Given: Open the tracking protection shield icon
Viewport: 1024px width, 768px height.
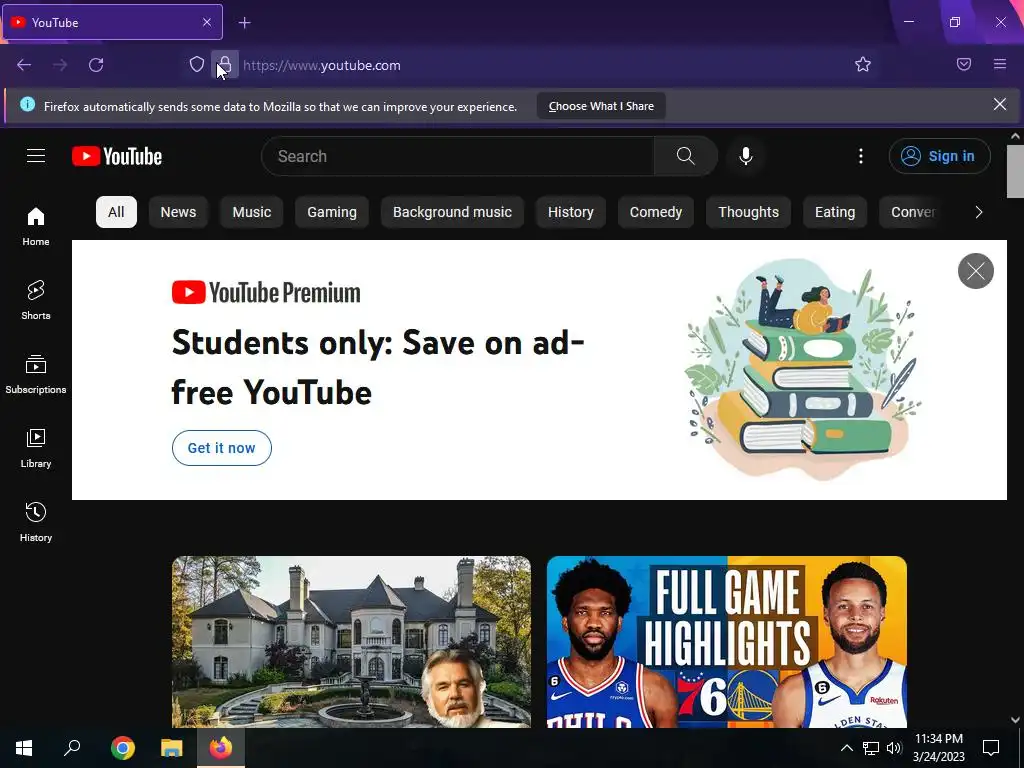Looking at the screenshot, I should [197, 64].
